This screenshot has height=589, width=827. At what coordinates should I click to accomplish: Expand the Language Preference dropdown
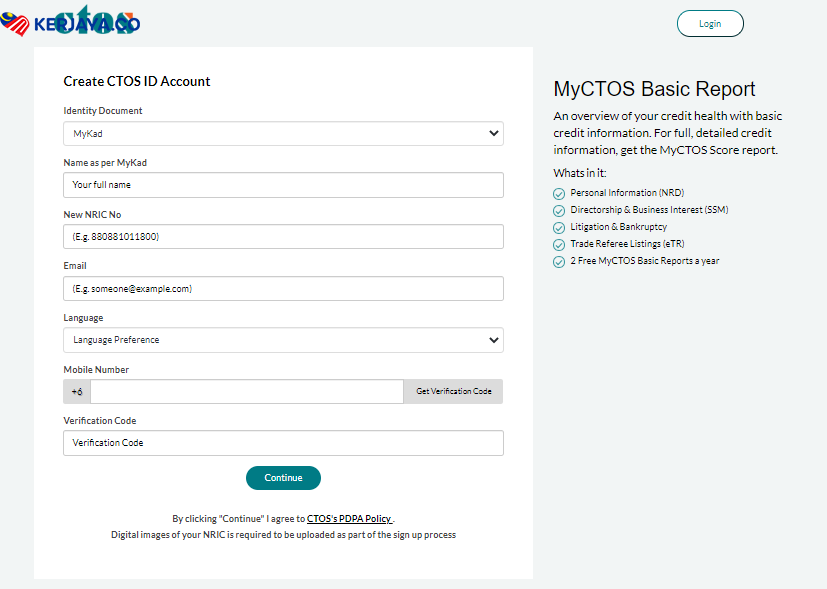coord(283,340)
